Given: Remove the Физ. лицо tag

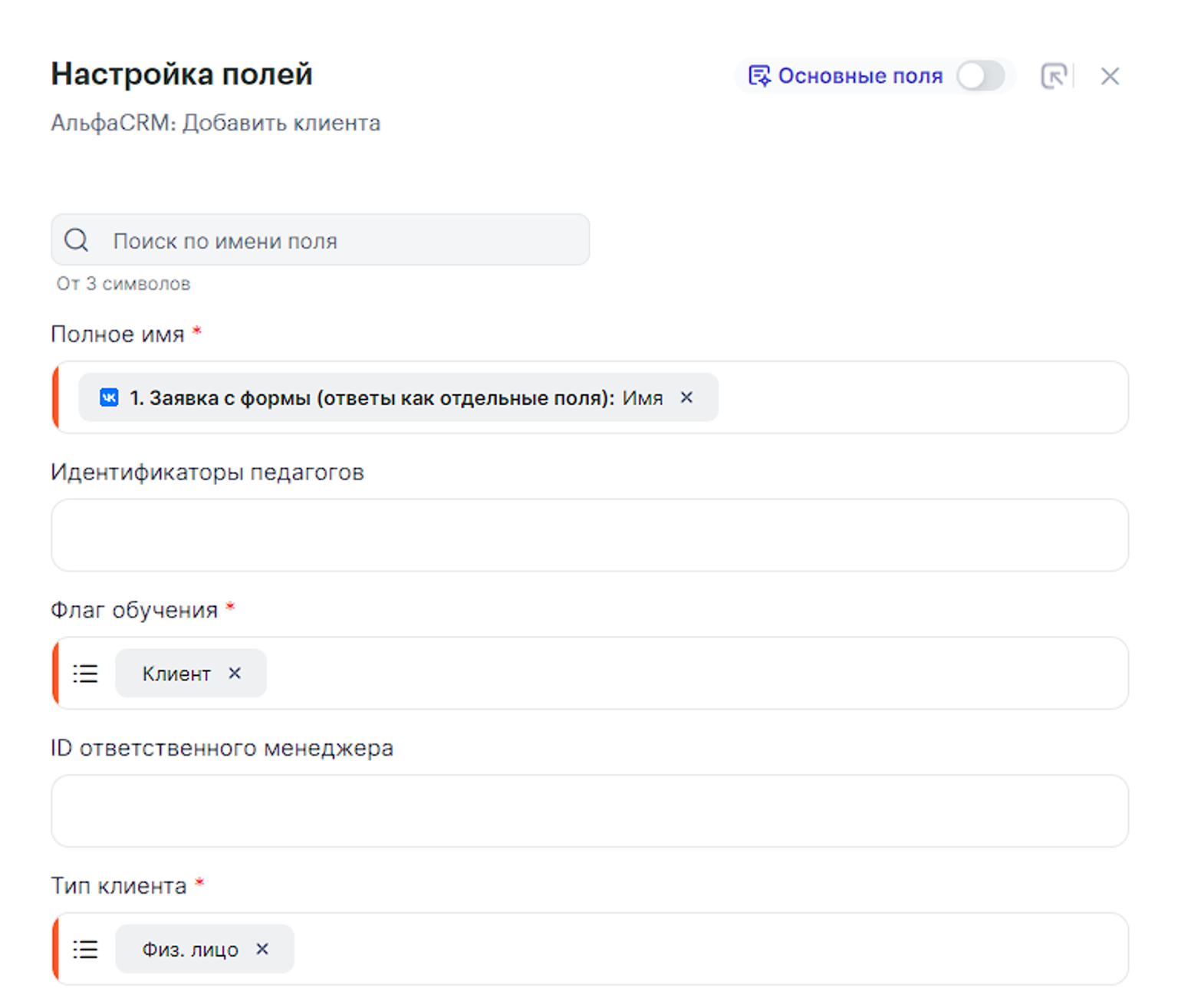Looking at the screenshot, I should (262, 949).
